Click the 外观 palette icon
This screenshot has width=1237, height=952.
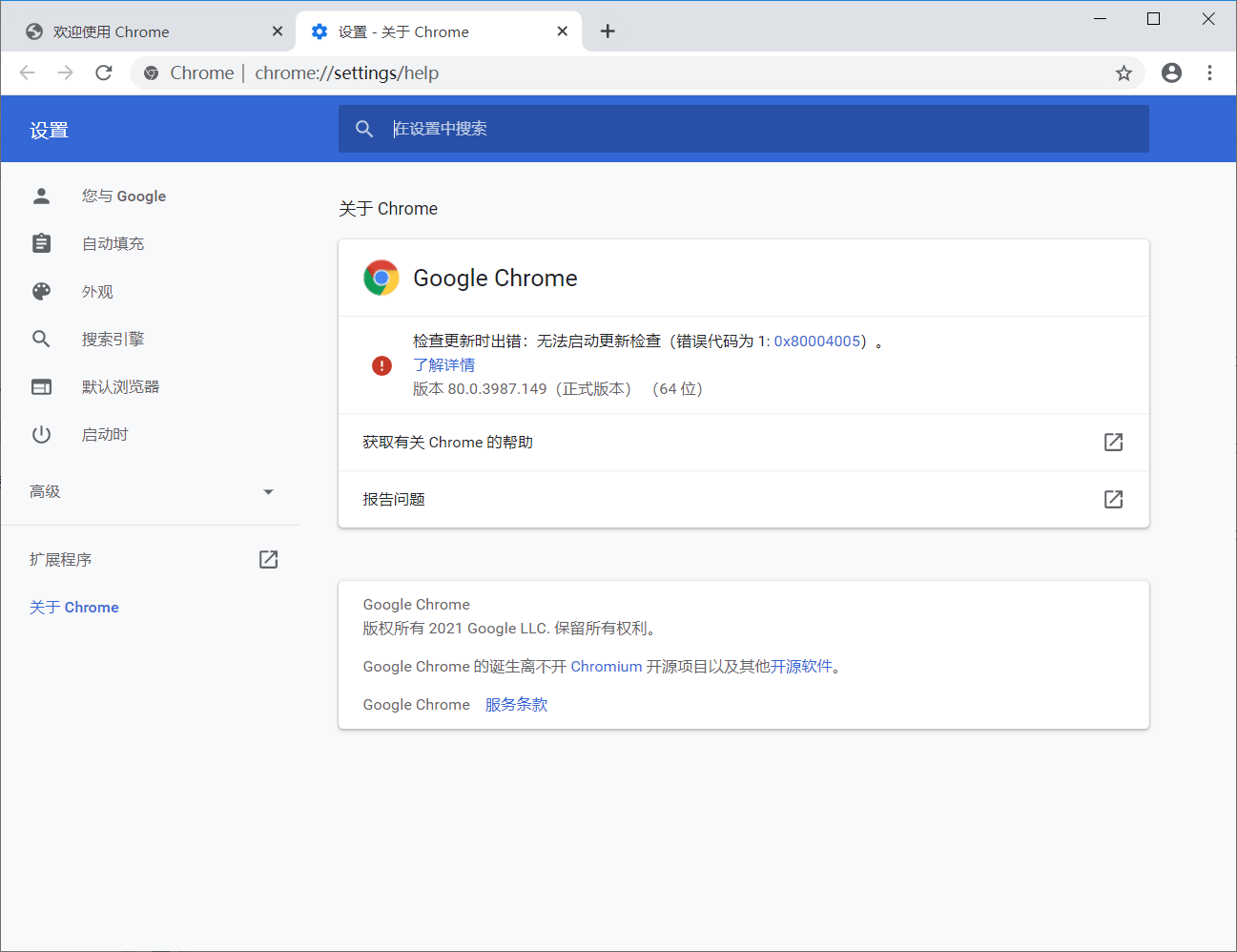coord(41,291)
